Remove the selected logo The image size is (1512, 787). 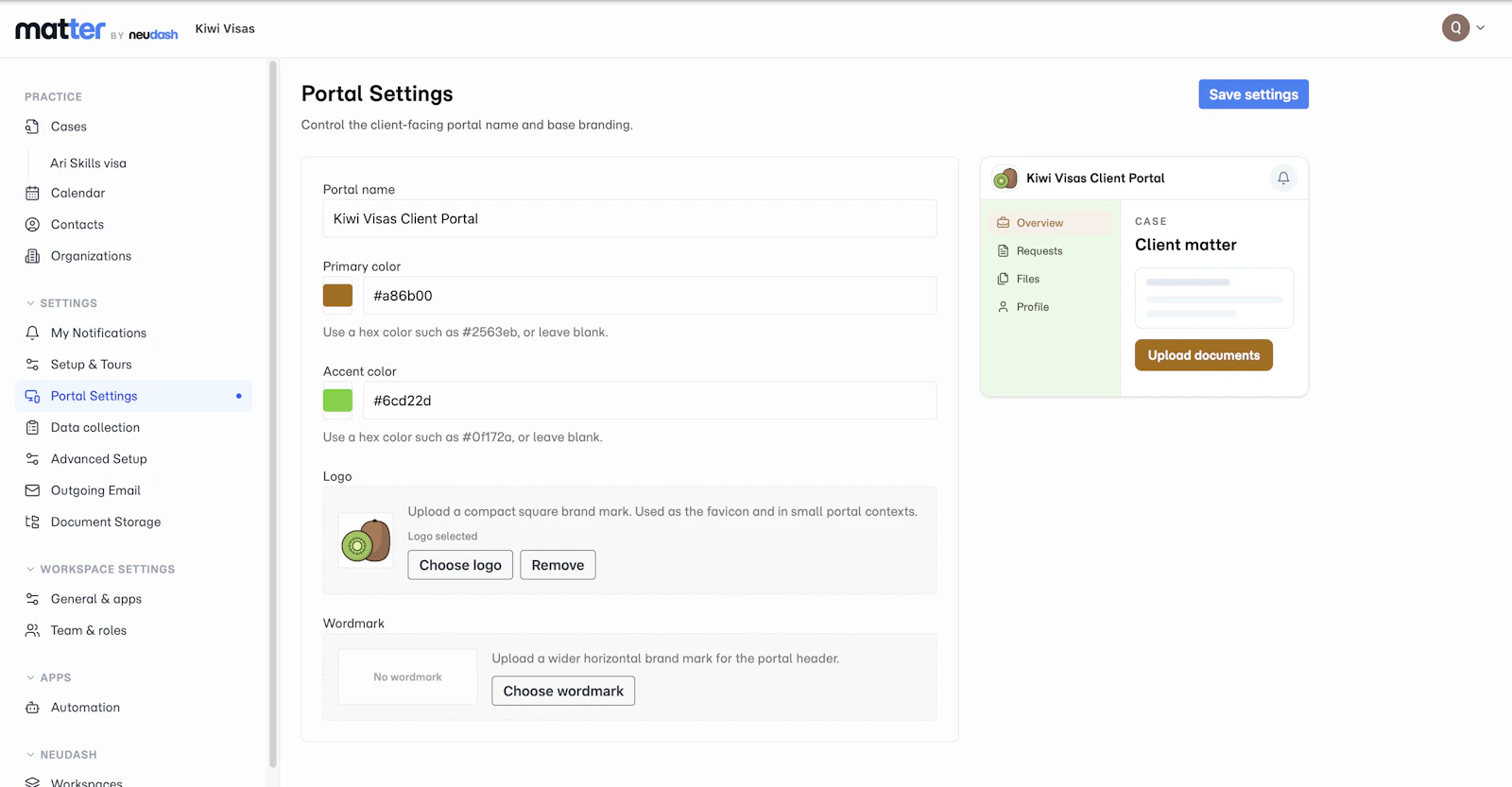point(558,565)
